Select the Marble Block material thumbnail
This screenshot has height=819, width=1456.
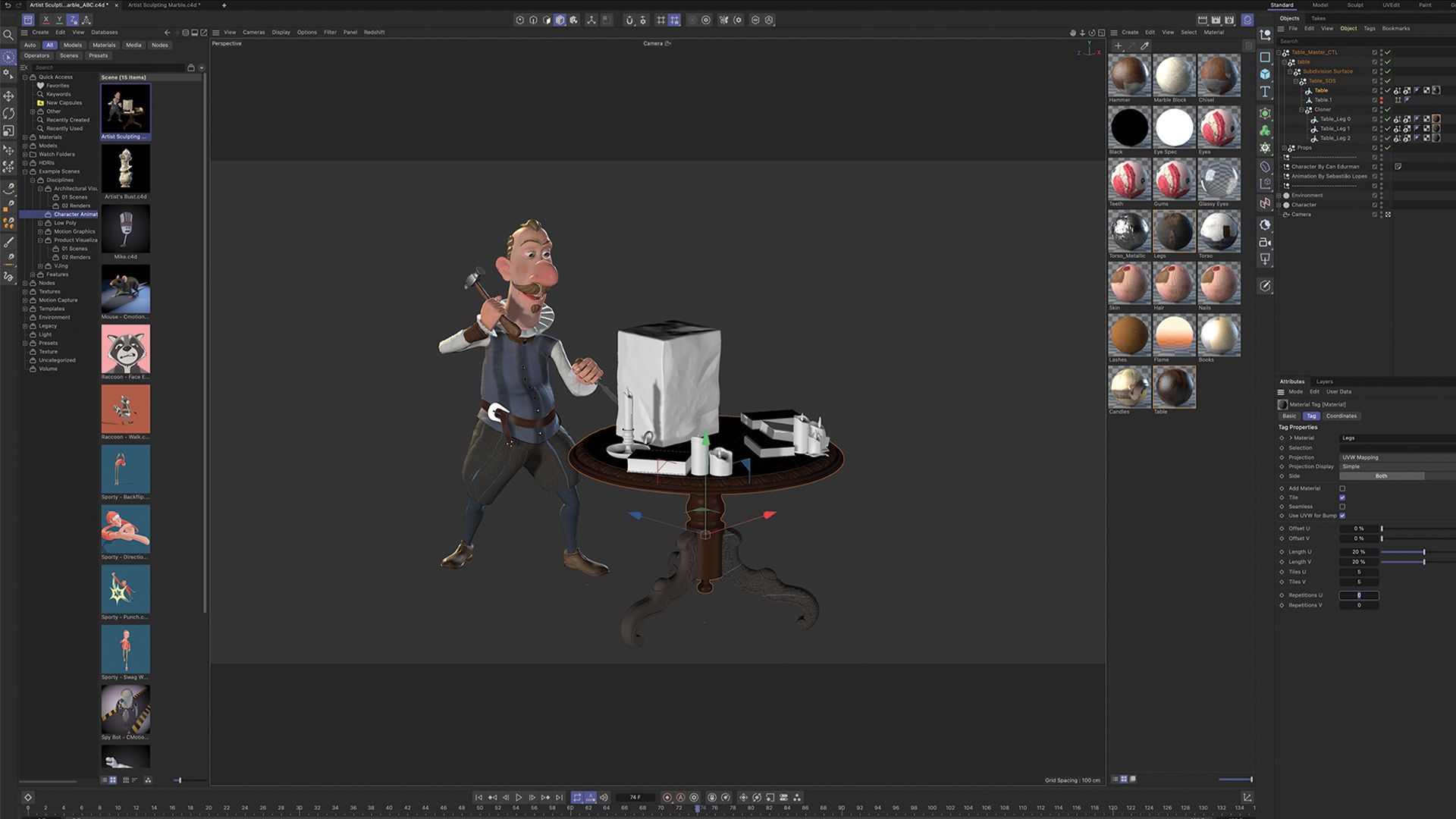click(x=1174, y=76)
